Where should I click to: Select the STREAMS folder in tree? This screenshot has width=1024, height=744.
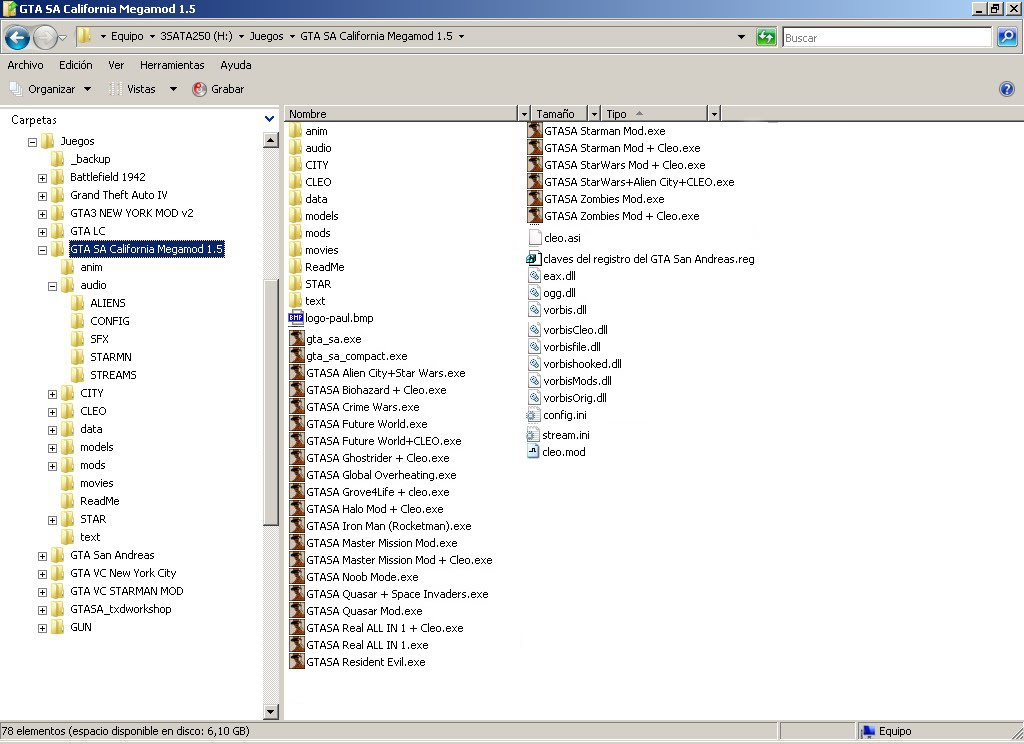click(113, 375)
